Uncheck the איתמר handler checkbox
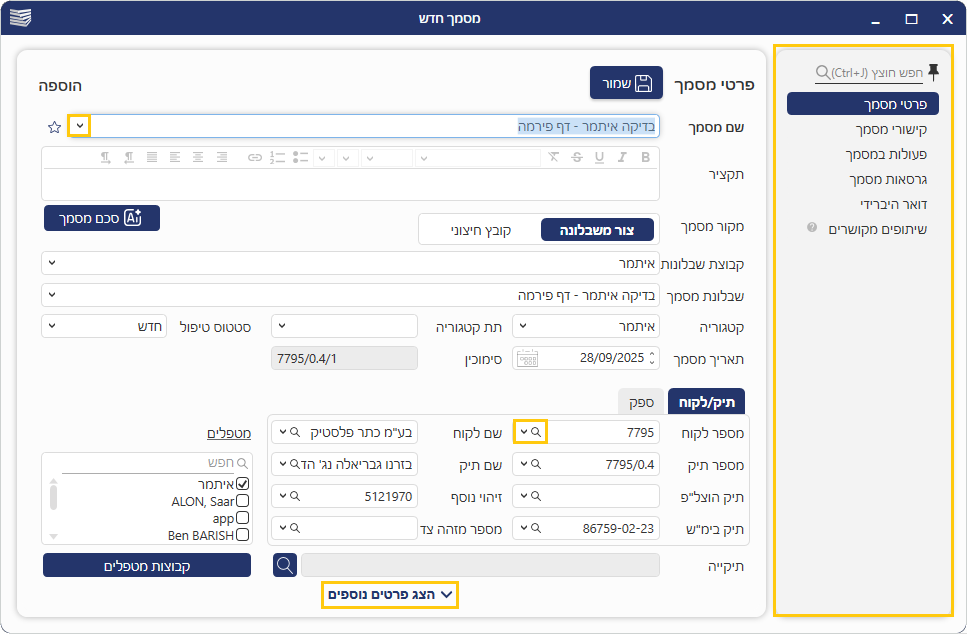This screenshot has width=967, height=634. pyautogui.click(x=242, y=484)
